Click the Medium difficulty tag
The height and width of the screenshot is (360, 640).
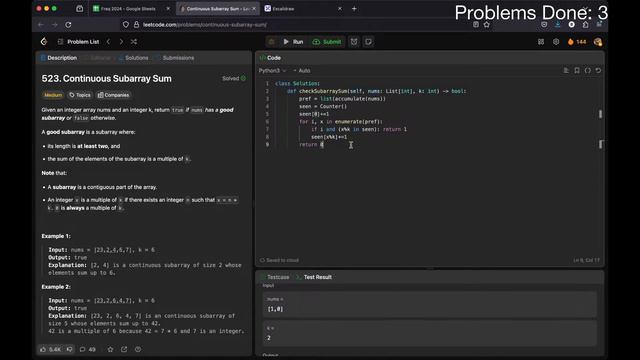(53, 95)
